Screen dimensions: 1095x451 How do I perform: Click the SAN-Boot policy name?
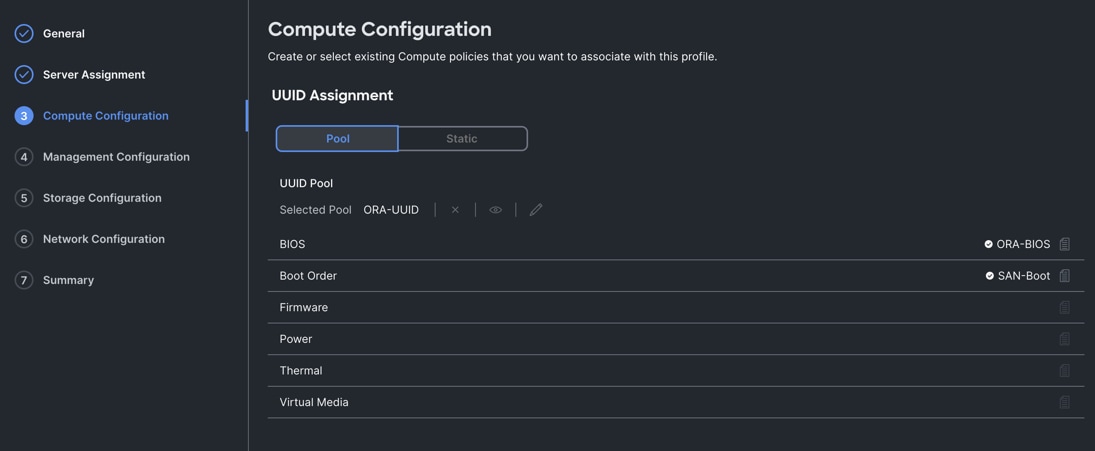click(1024, 276)
